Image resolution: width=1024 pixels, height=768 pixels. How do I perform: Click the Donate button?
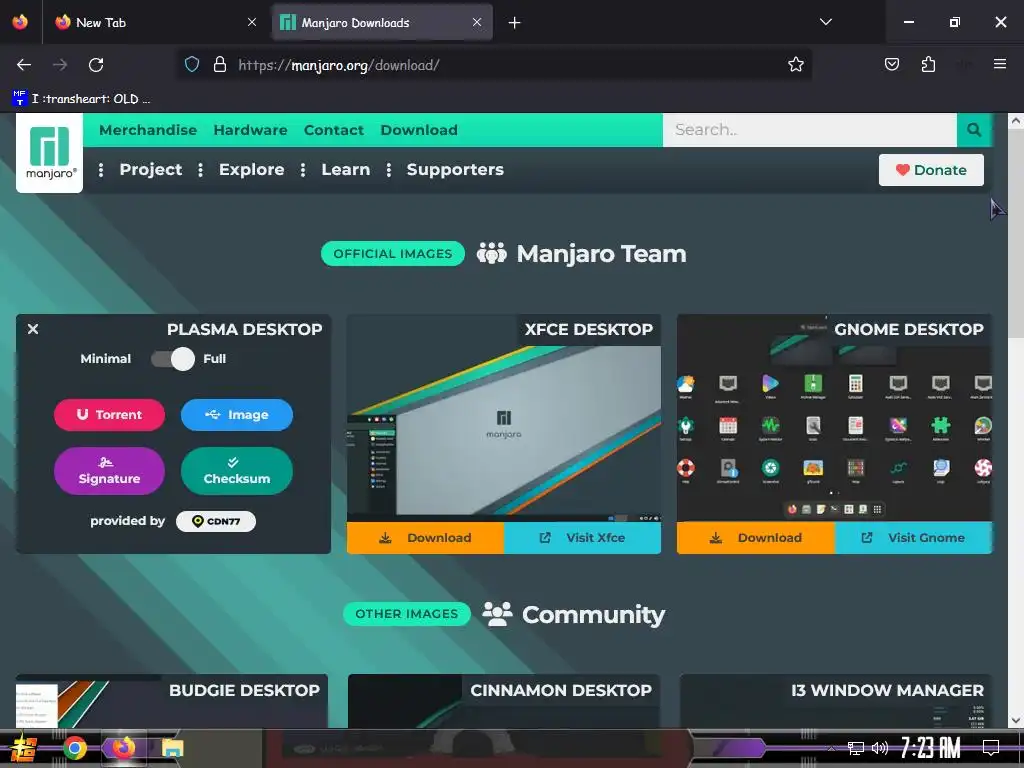tap(931, 170)
